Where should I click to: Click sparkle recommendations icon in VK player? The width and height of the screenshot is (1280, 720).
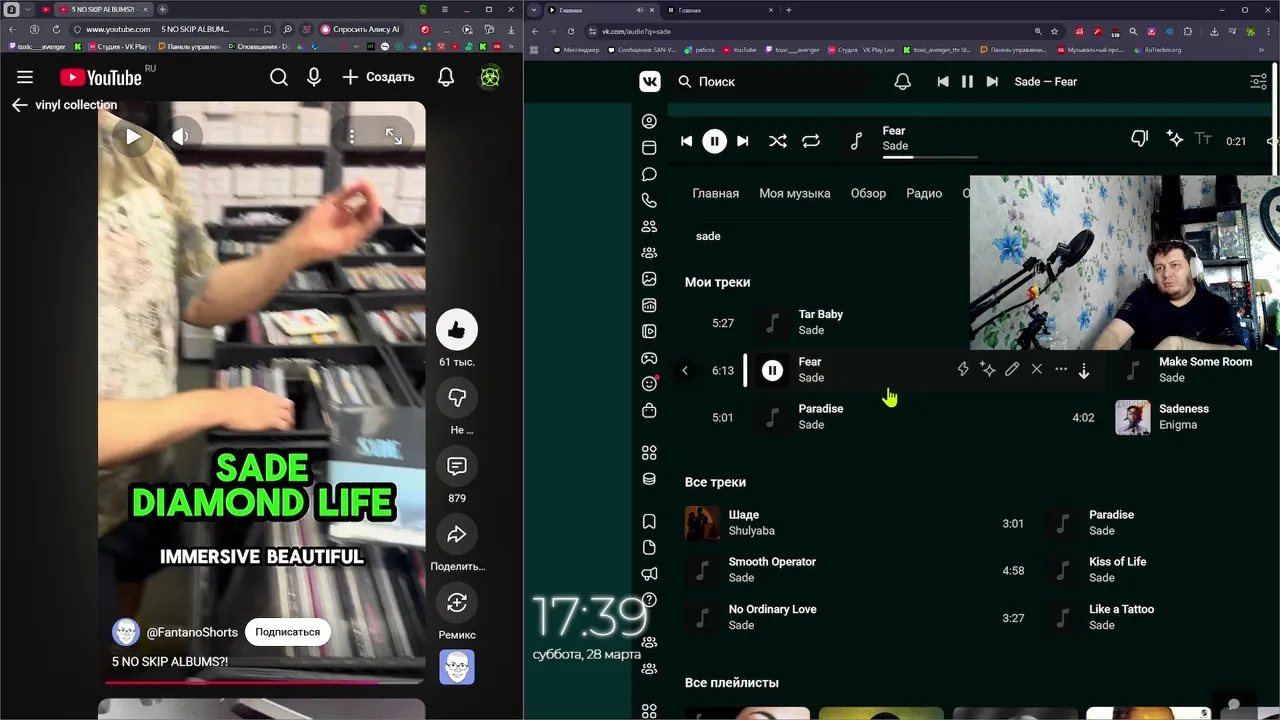pyautogui.click(x=1175, y=140)
